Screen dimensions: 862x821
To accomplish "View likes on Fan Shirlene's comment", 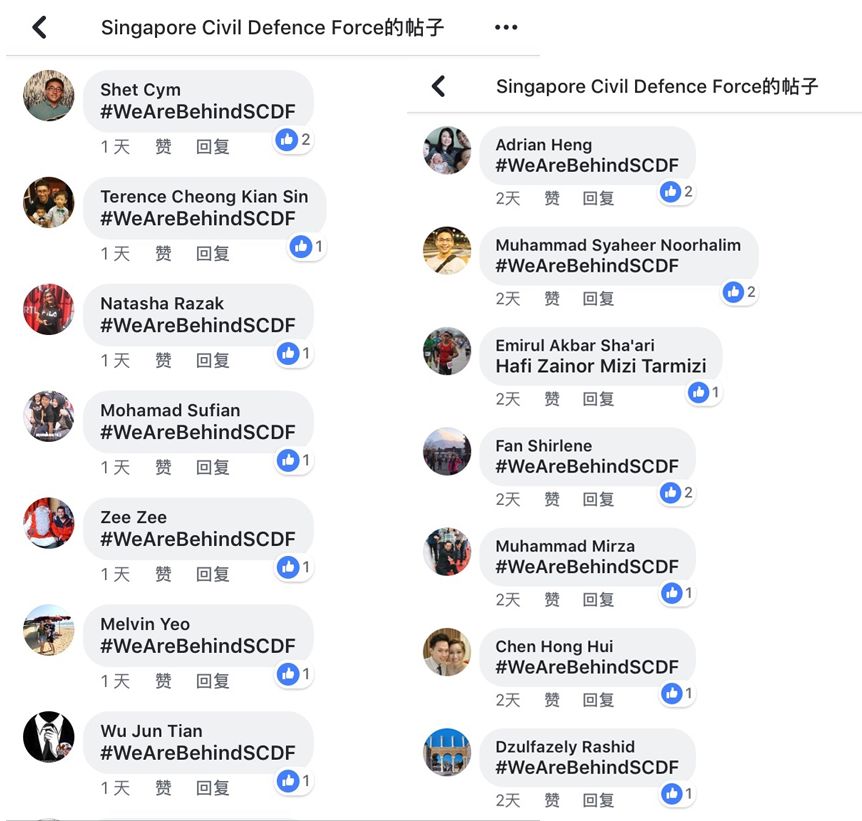I will click(677, 493).
